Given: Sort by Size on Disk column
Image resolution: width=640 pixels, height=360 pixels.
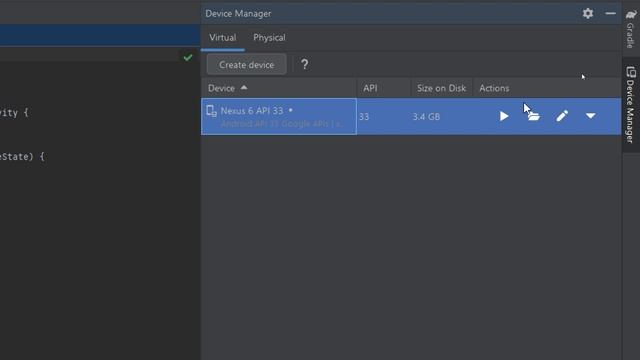Looking at the screenshot, I should point(441,88).
